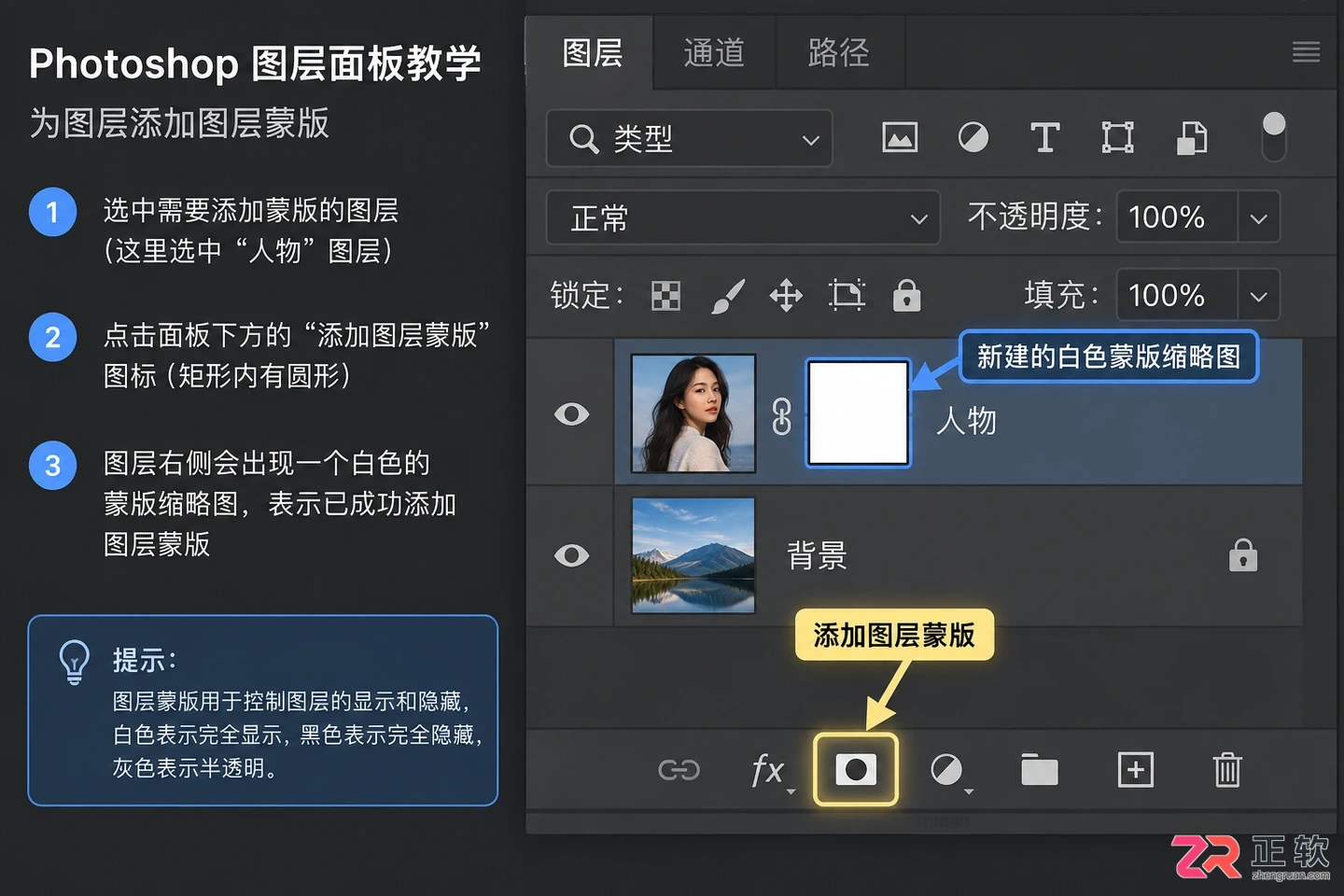Screen dimensions: 1344x896
Task: Switch to the 路径 tab
Action: point(838,52)
